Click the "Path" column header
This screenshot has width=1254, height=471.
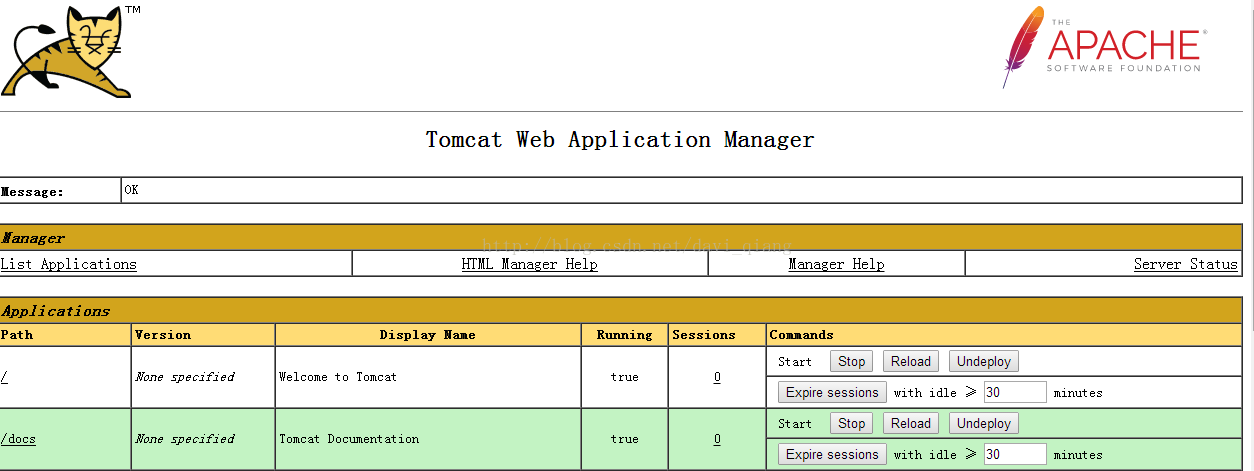click(x=17, y=335)
